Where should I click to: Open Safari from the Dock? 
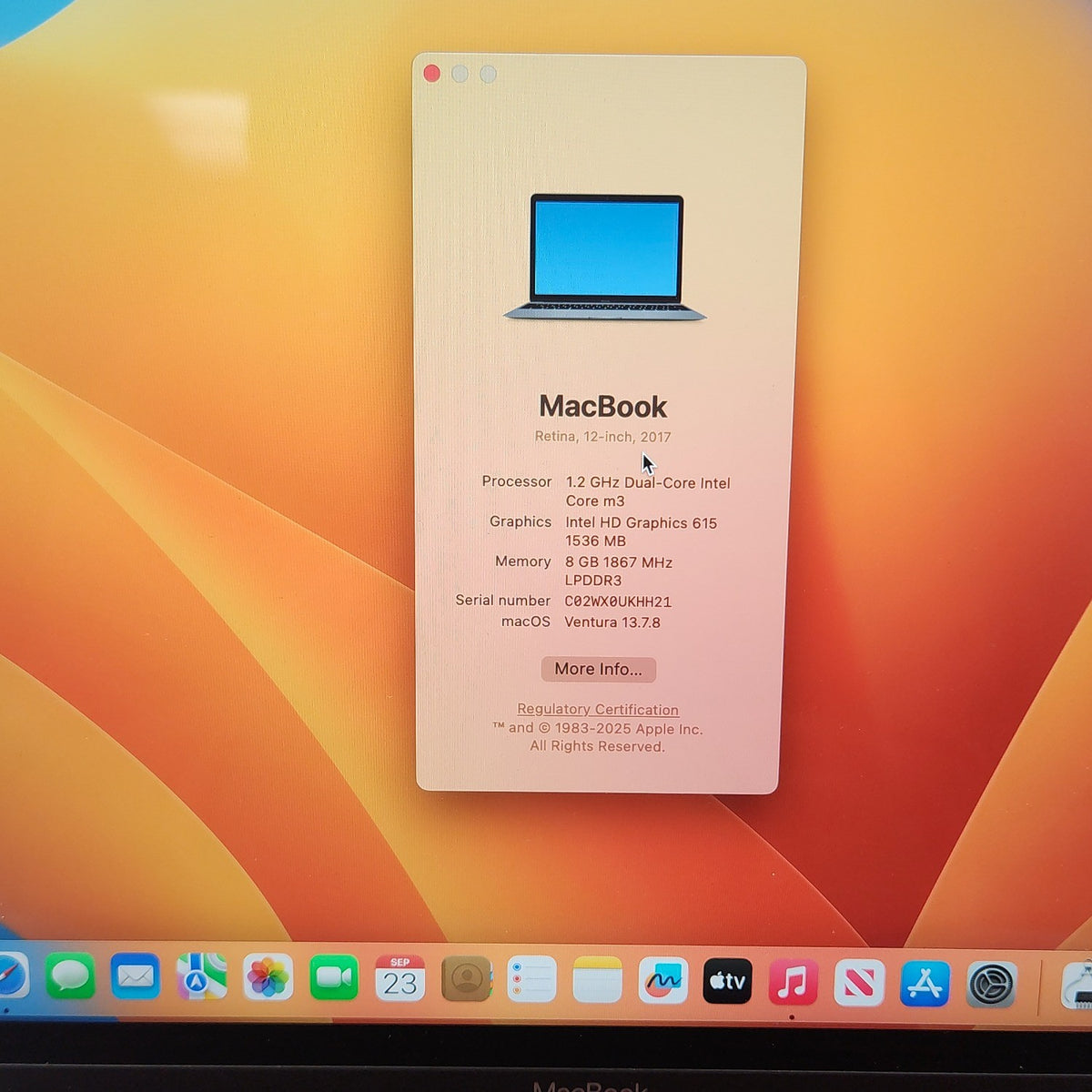tap(11, 976)
